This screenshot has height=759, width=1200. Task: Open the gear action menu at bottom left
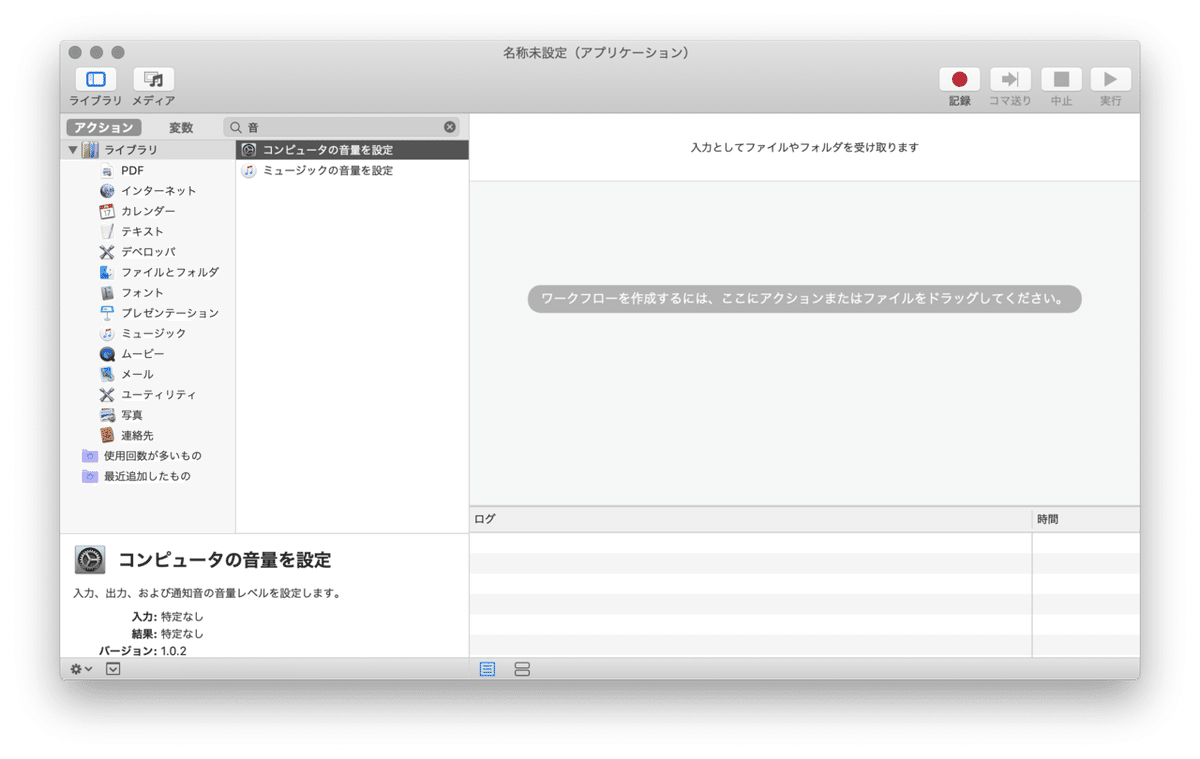click(75, 668)
